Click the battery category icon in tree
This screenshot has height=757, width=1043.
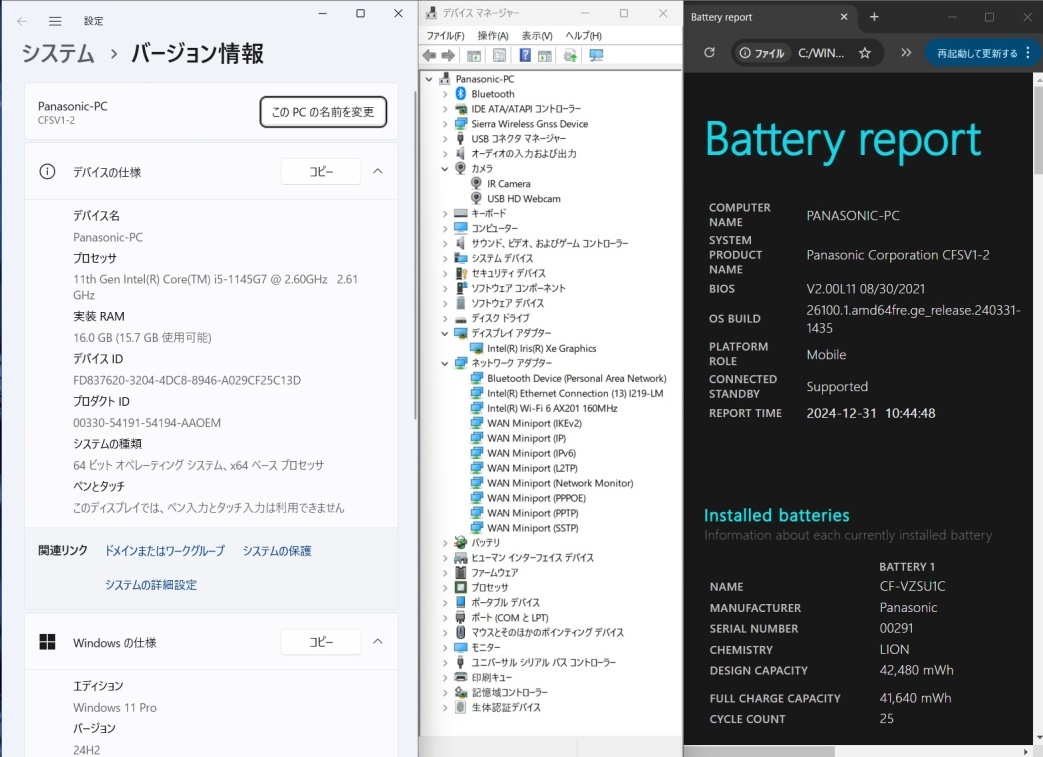coord(460,543)
